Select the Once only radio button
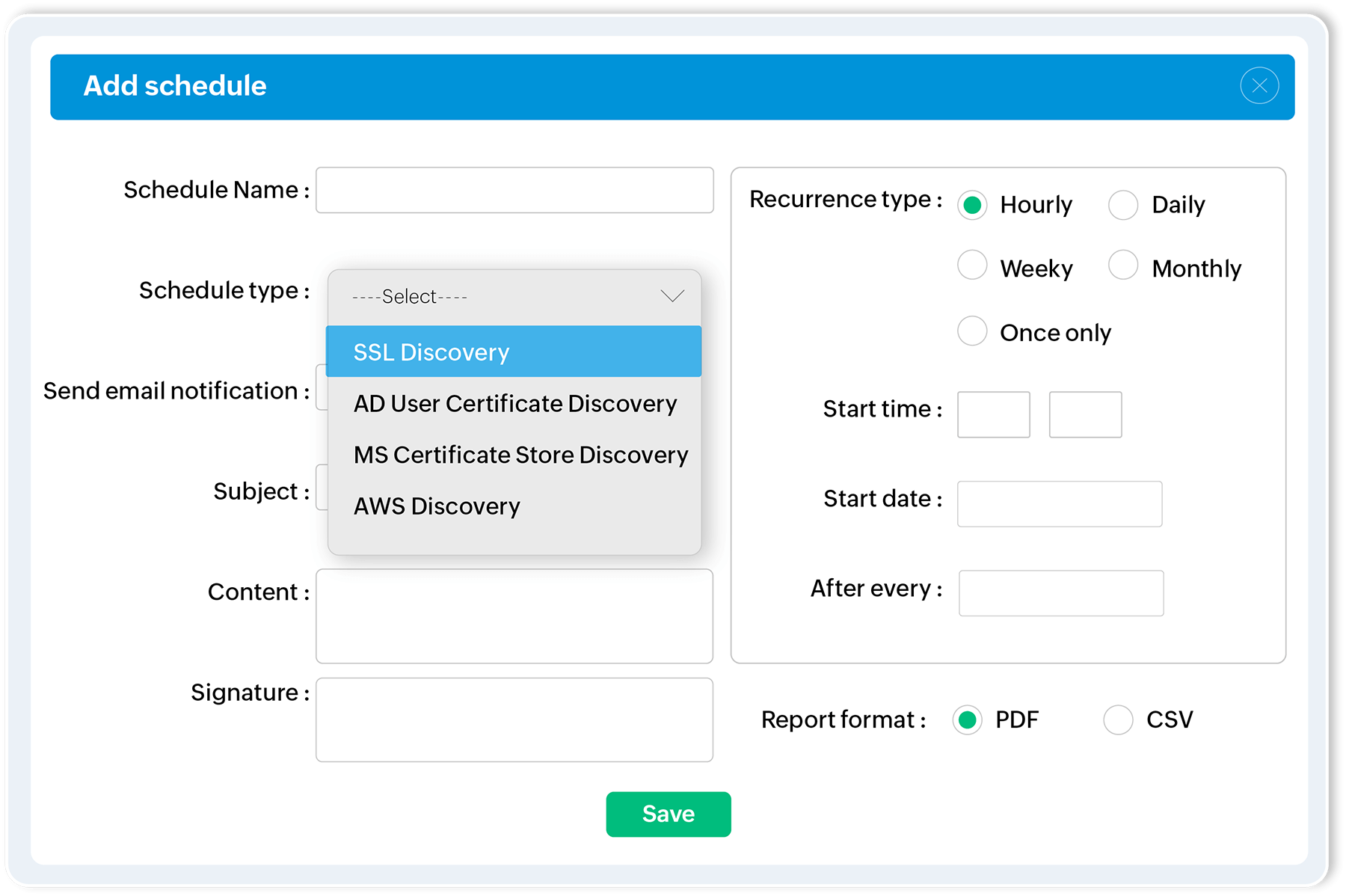 [972, 331]
